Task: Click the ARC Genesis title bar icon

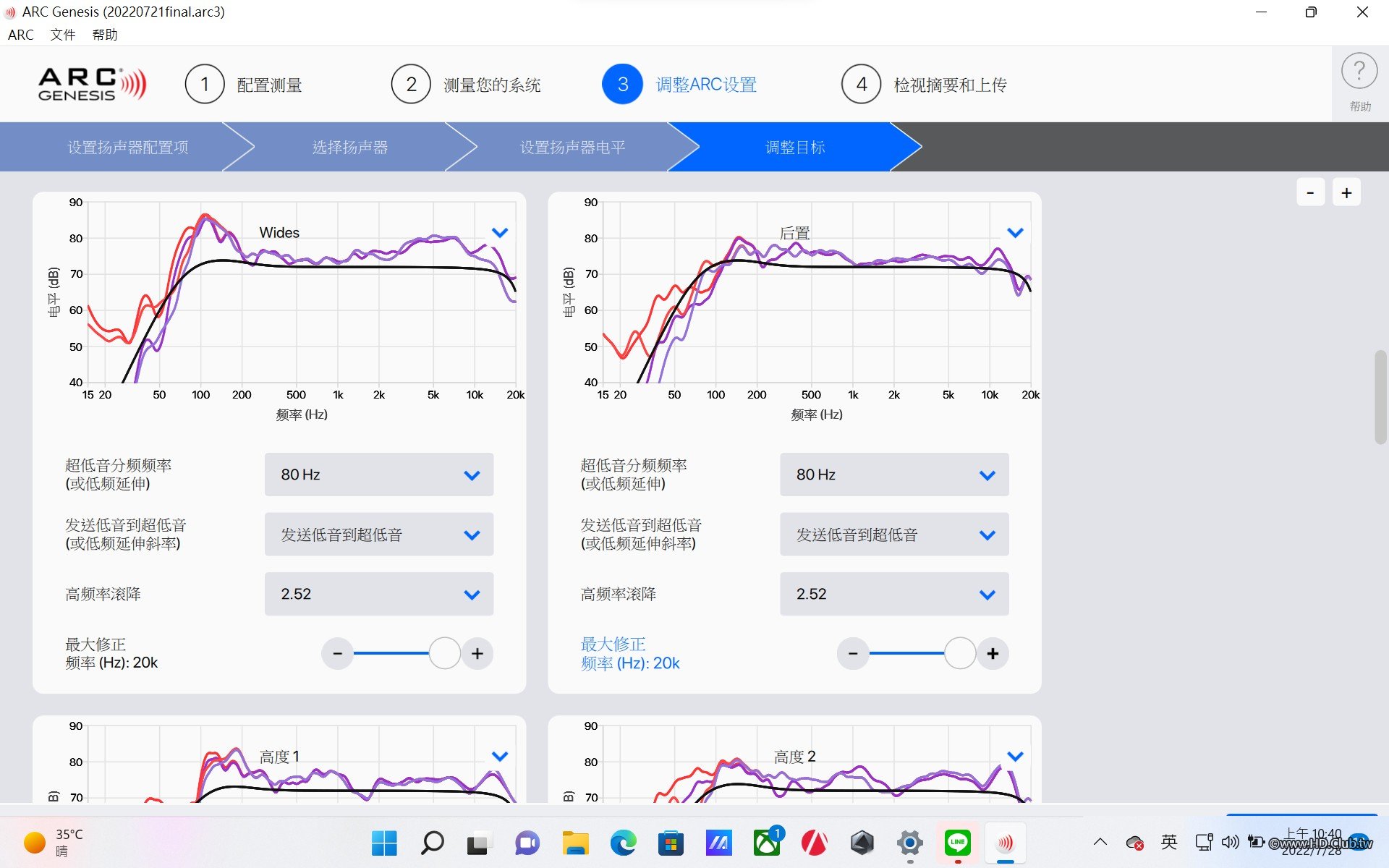Action: (x=10, y=12)
